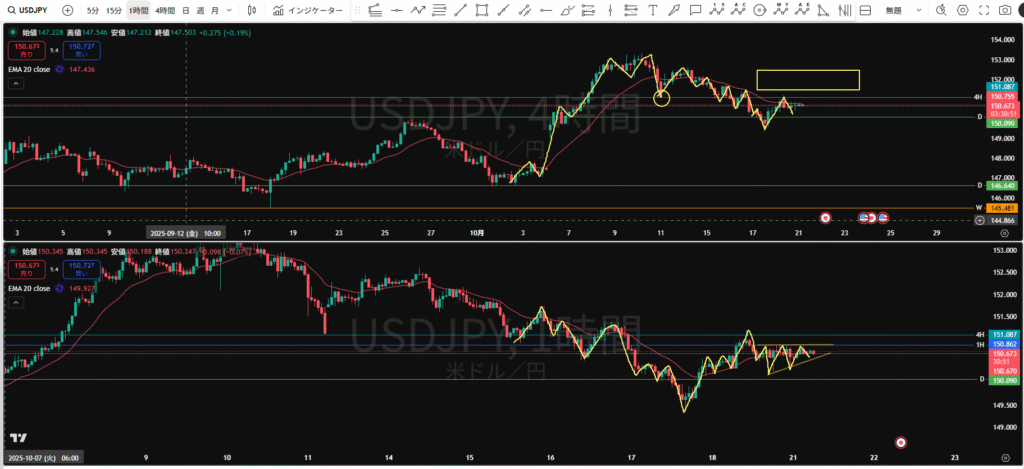Open the インジケーター indicators menu
Viewport: 1024px width, 469px height.
coord(308,10)
